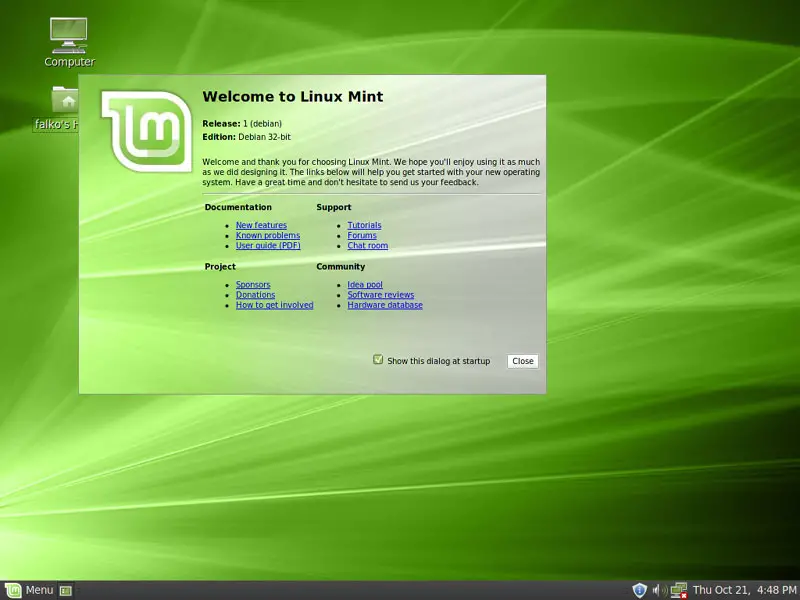800x600 pixels.
Task: Click the Release: 1 (debian) text
Action: (242, 123)
